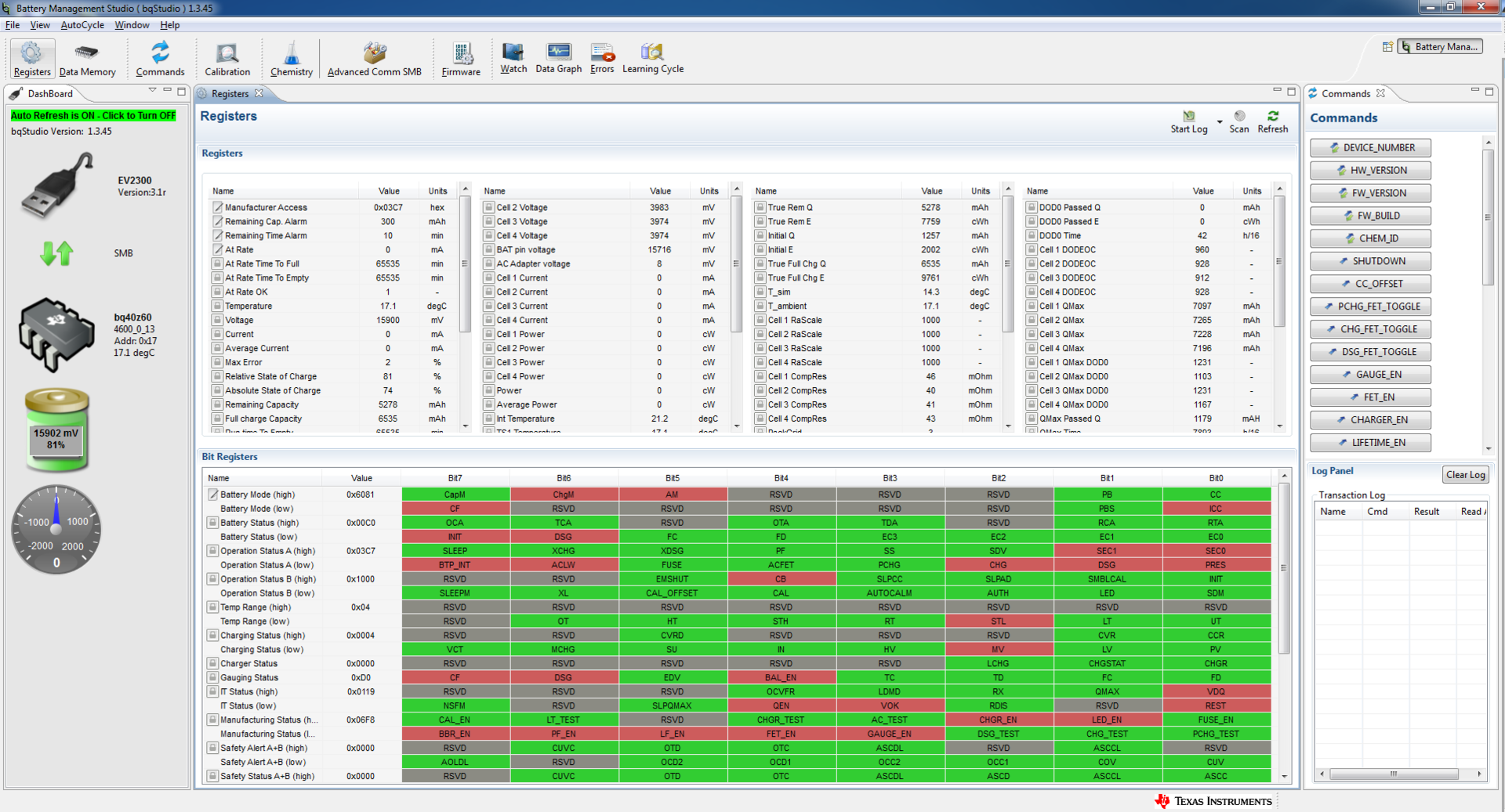Open the Window menu
The width and height of the screenshot is (1505, 812).
pyautogui.click(x=132, y=25)
